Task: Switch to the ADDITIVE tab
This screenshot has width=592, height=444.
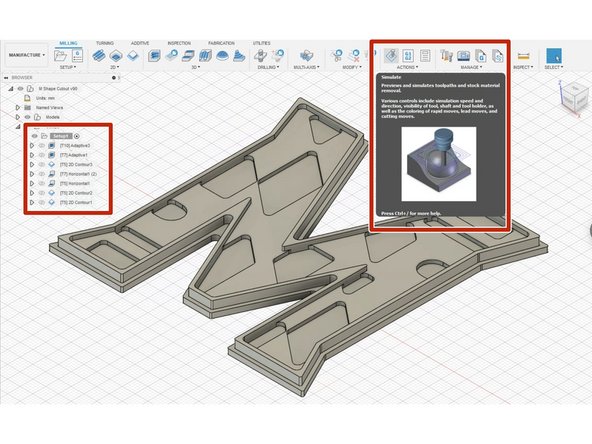Action: 140,43
